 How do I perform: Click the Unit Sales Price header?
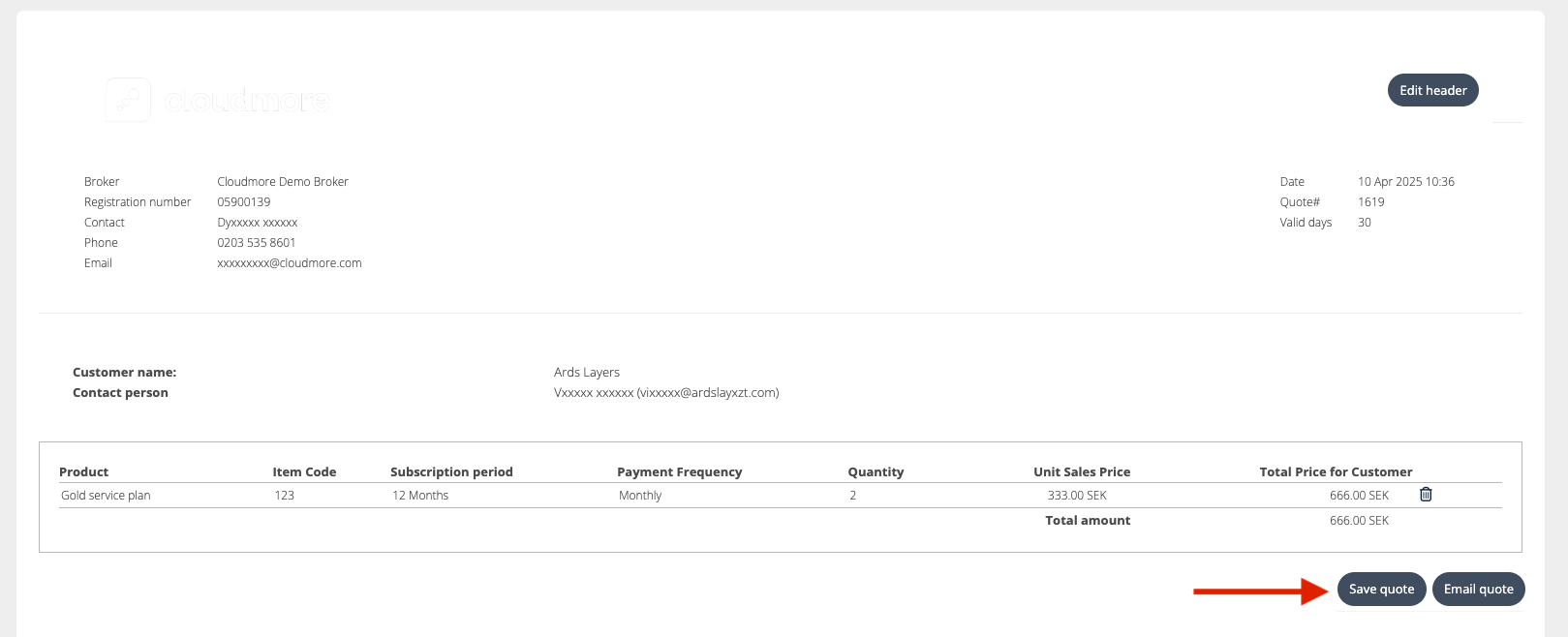pyautogui.click(x=1081, y=472)
